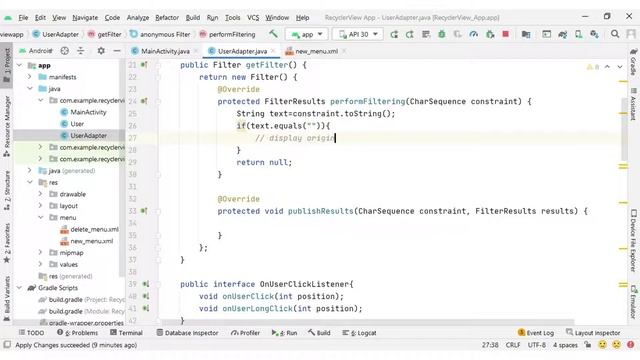The height and width of the screenshot is (360, 640).
Task: Open the Layout Inspector
Action: [593, 333]
